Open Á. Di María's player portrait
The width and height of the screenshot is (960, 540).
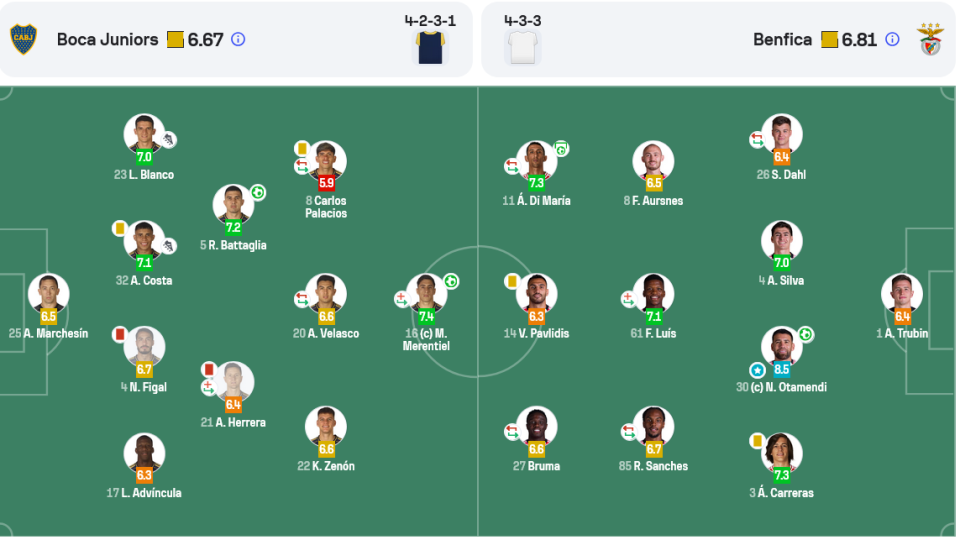click(x=536, y=160)
